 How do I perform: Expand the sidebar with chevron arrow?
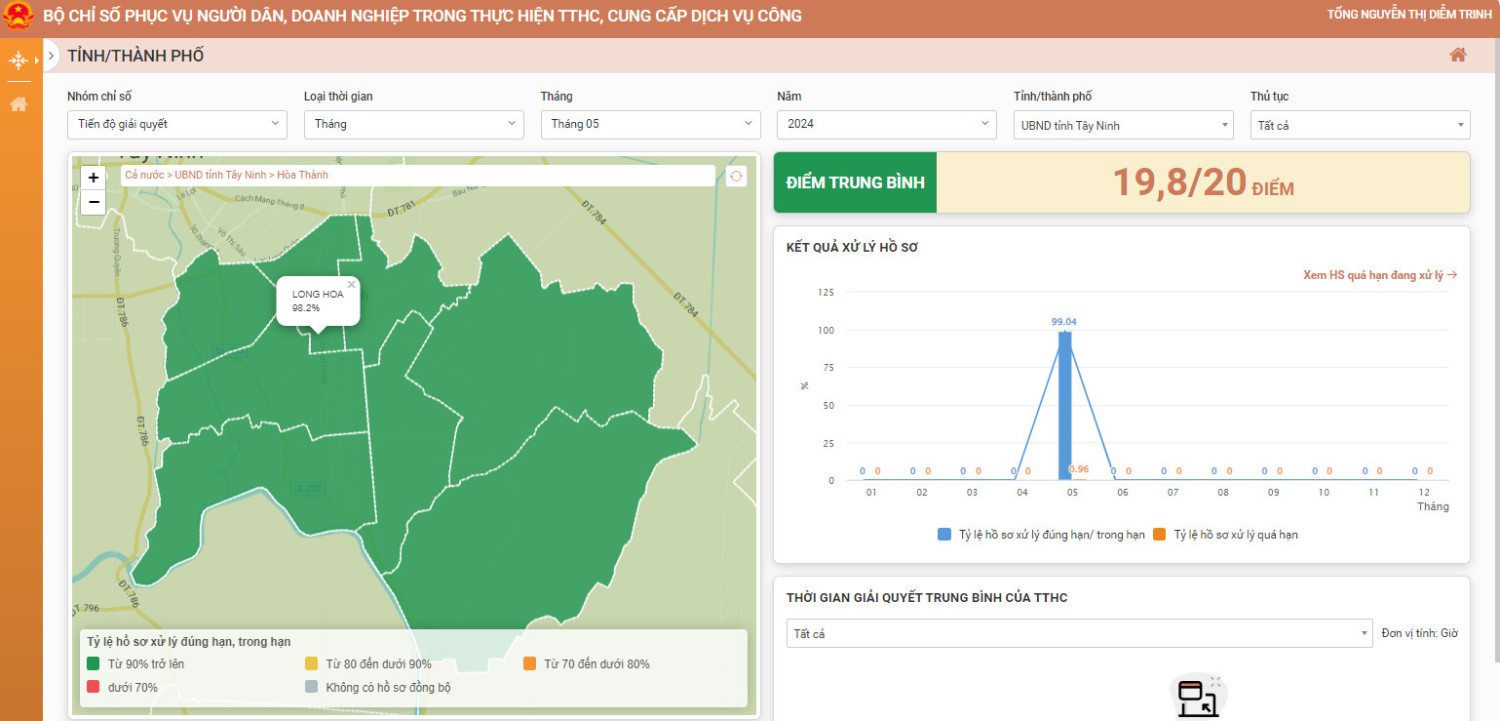51,56
